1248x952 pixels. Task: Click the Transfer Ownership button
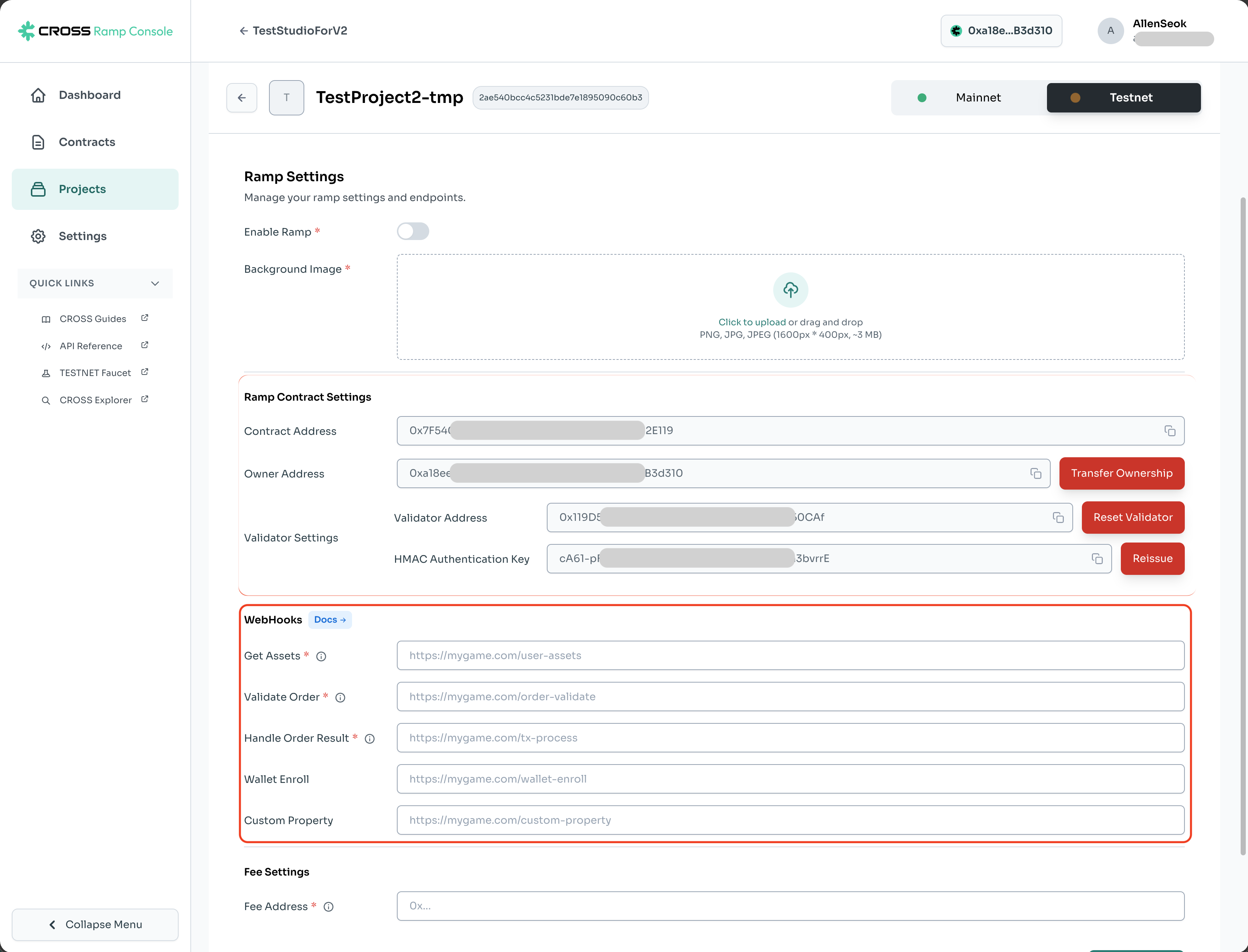(1121, 473)
